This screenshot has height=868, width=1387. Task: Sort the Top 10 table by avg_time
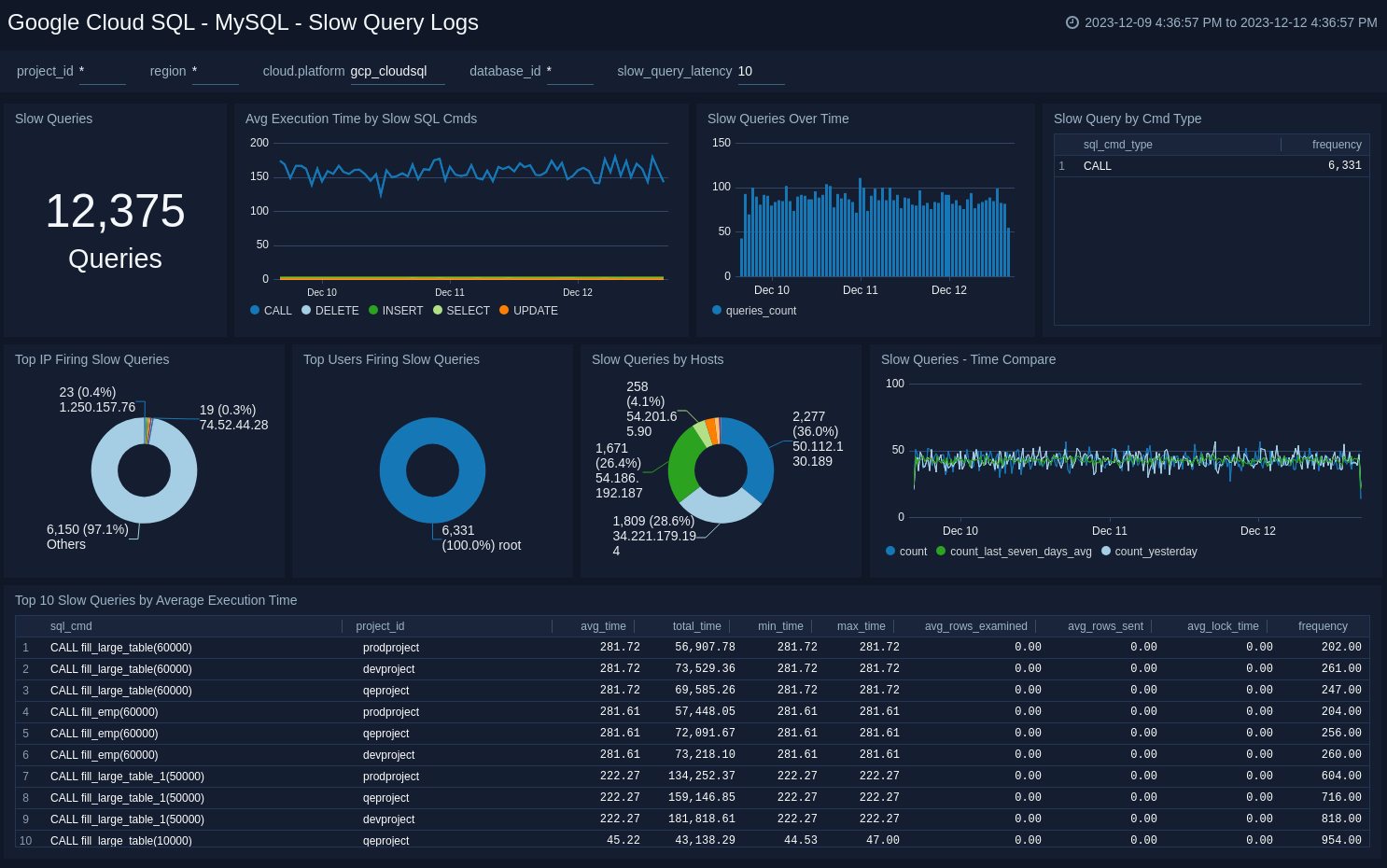coord(603,626)
